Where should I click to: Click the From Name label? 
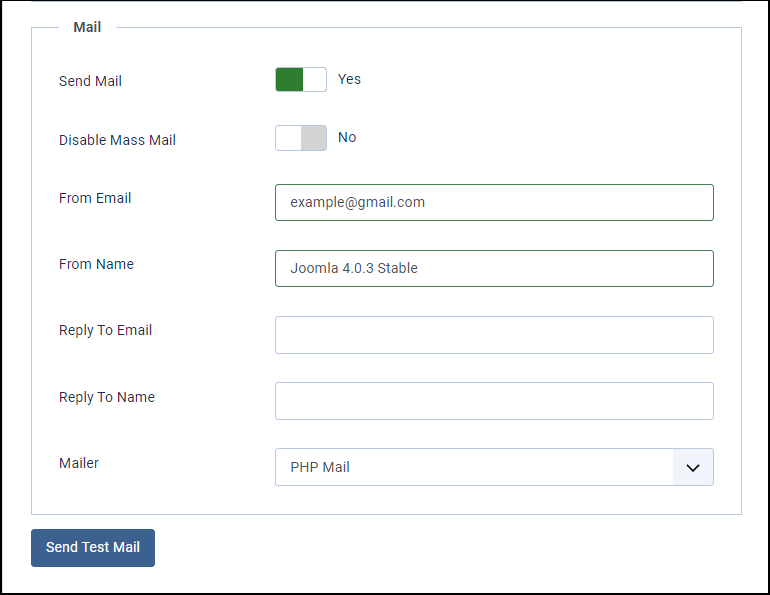click(96, 264)
